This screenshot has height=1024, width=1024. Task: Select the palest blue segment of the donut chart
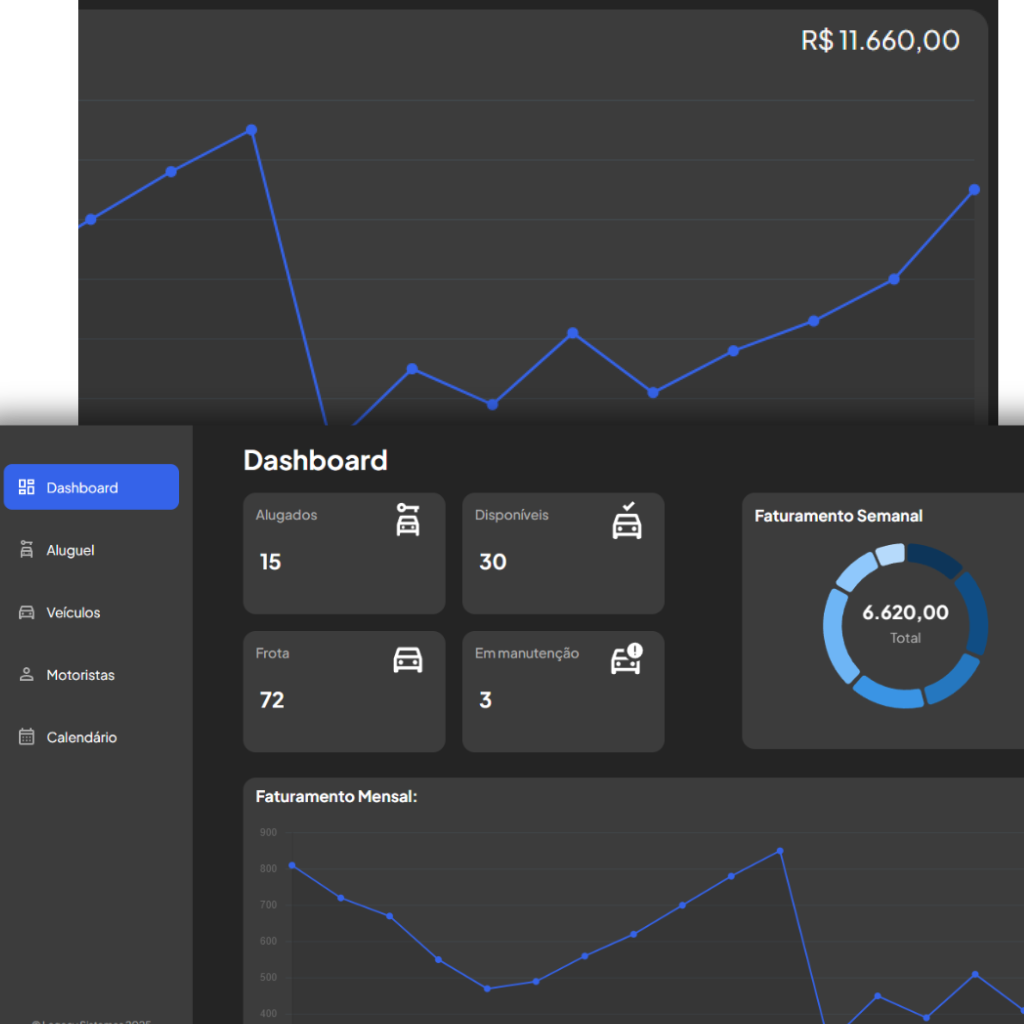click(890, 554)
